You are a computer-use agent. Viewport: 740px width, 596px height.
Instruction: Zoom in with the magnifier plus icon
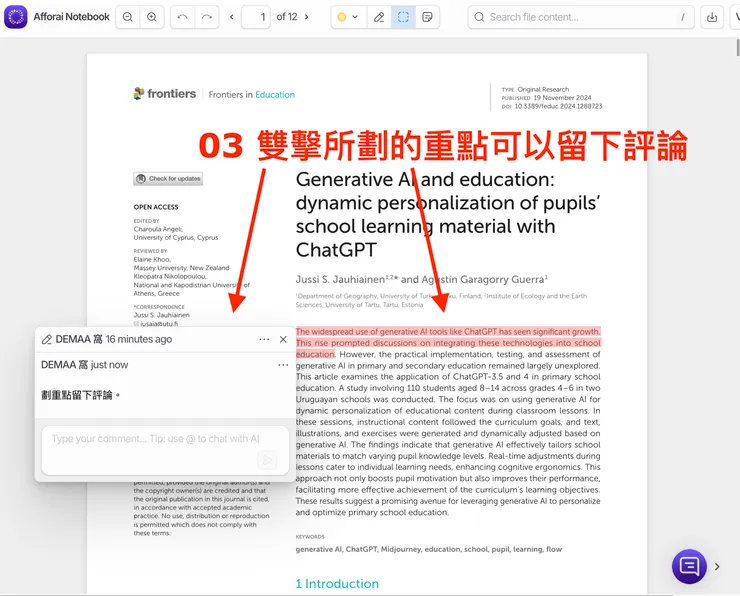click(152, 17)
